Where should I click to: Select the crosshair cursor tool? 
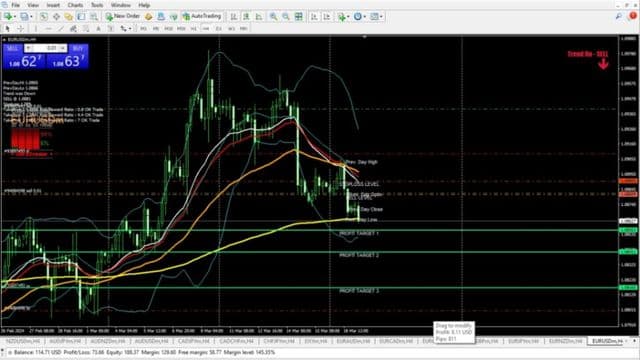tap(20, 29)
